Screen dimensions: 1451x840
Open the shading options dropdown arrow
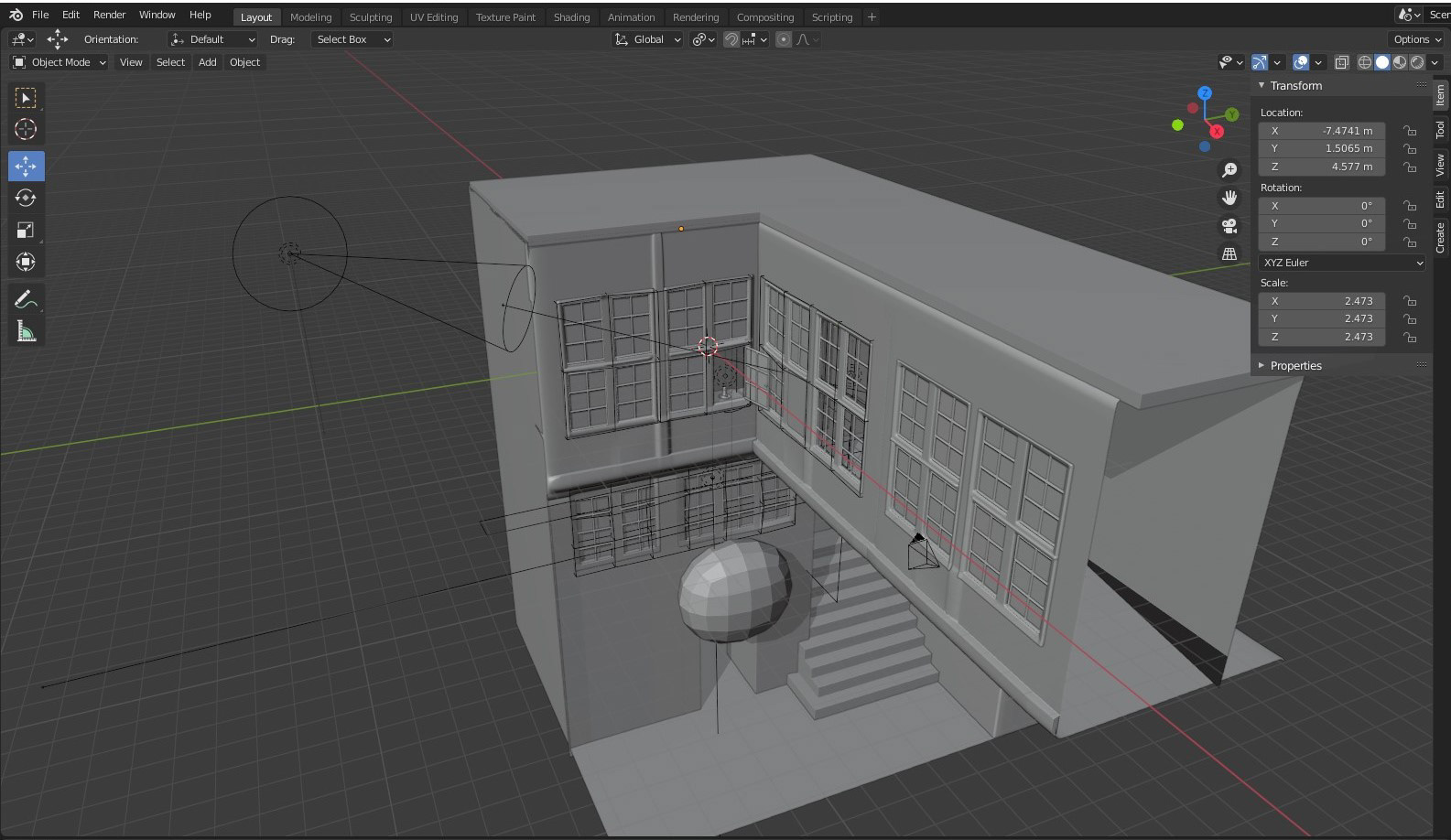coord(1435,62)
